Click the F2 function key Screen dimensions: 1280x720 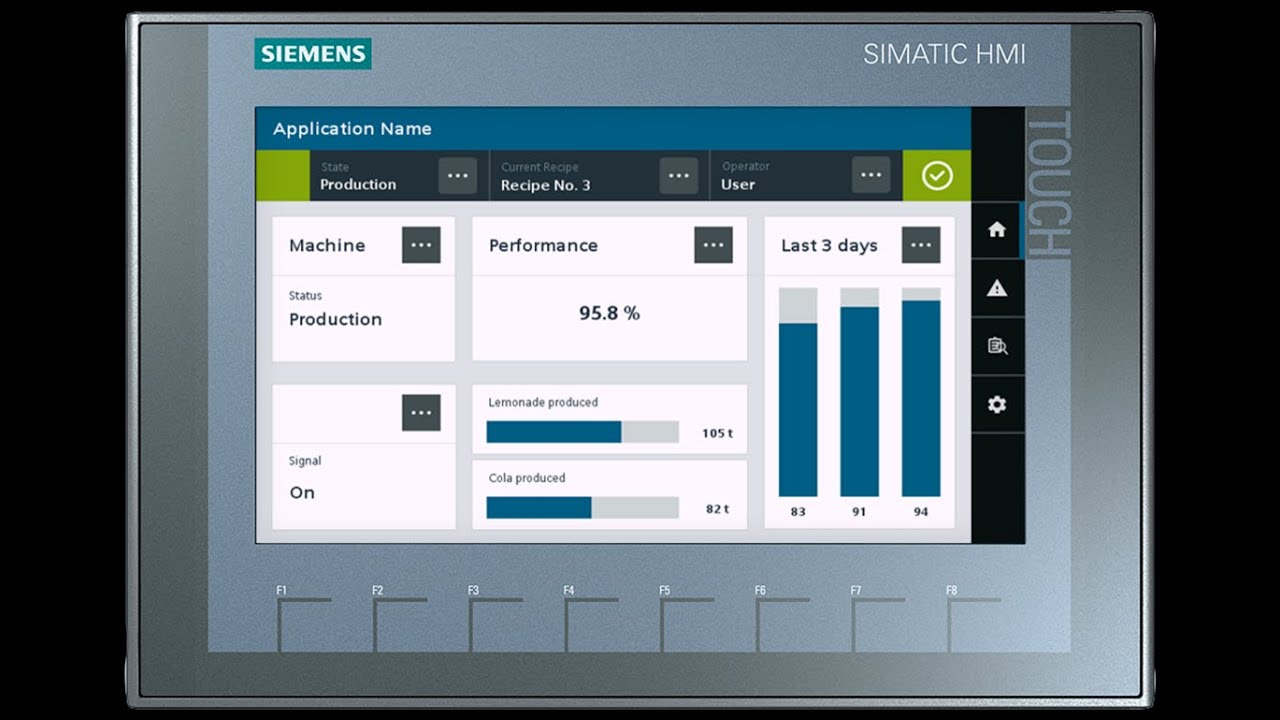click(400, 620)
